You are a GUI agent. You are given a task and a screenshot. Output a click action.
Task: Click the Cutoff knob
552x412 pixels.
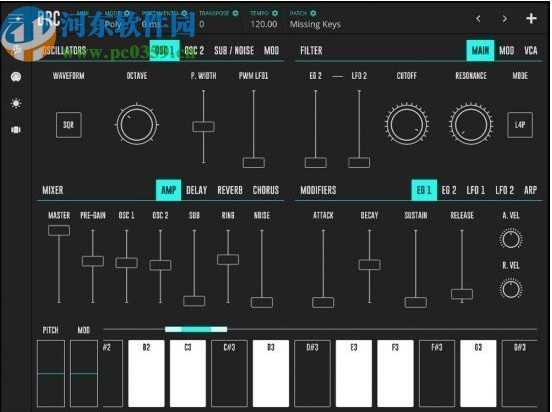407,124
